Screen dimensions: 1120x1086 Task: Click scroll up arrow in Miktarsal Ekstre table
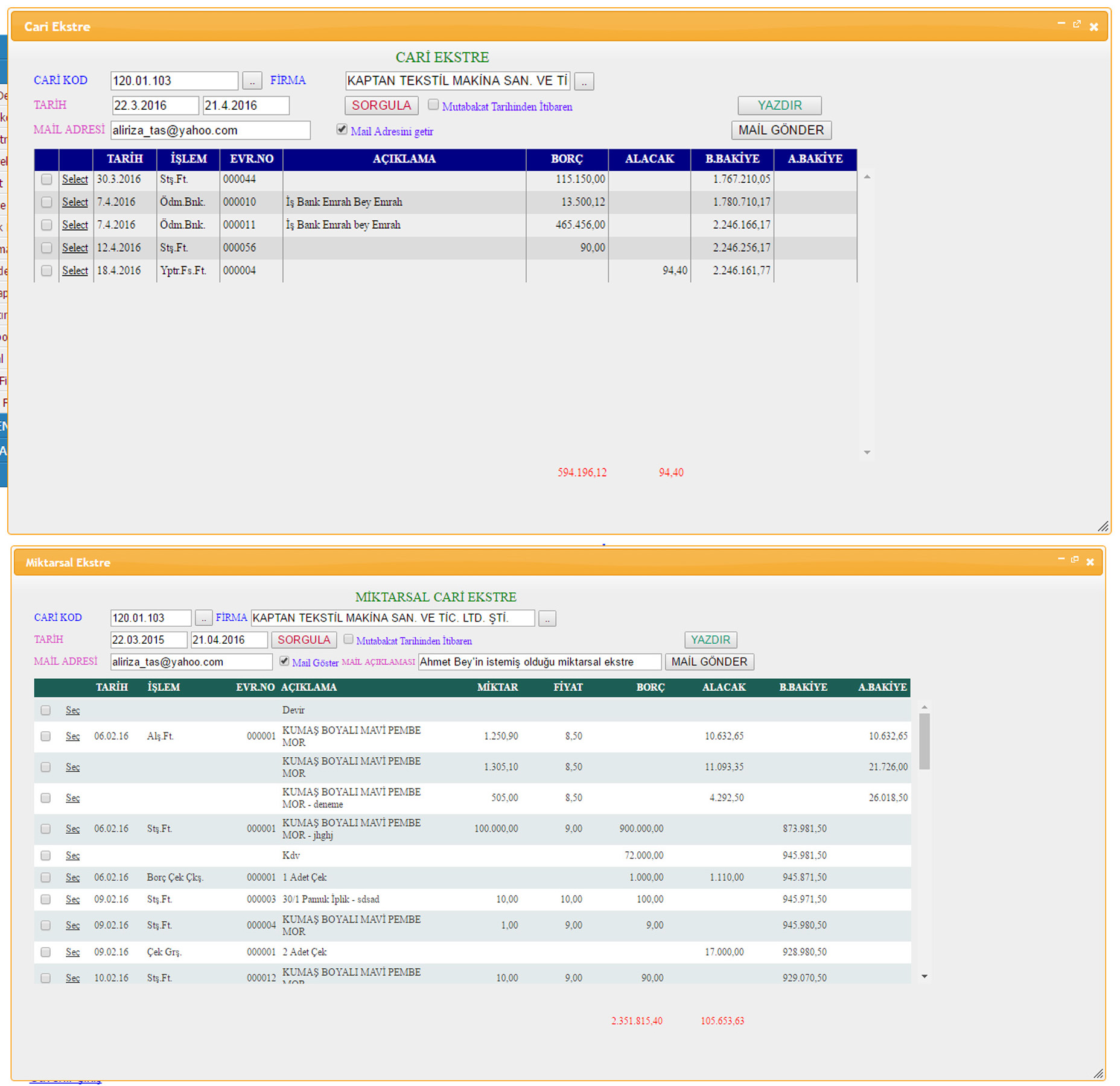924,707
